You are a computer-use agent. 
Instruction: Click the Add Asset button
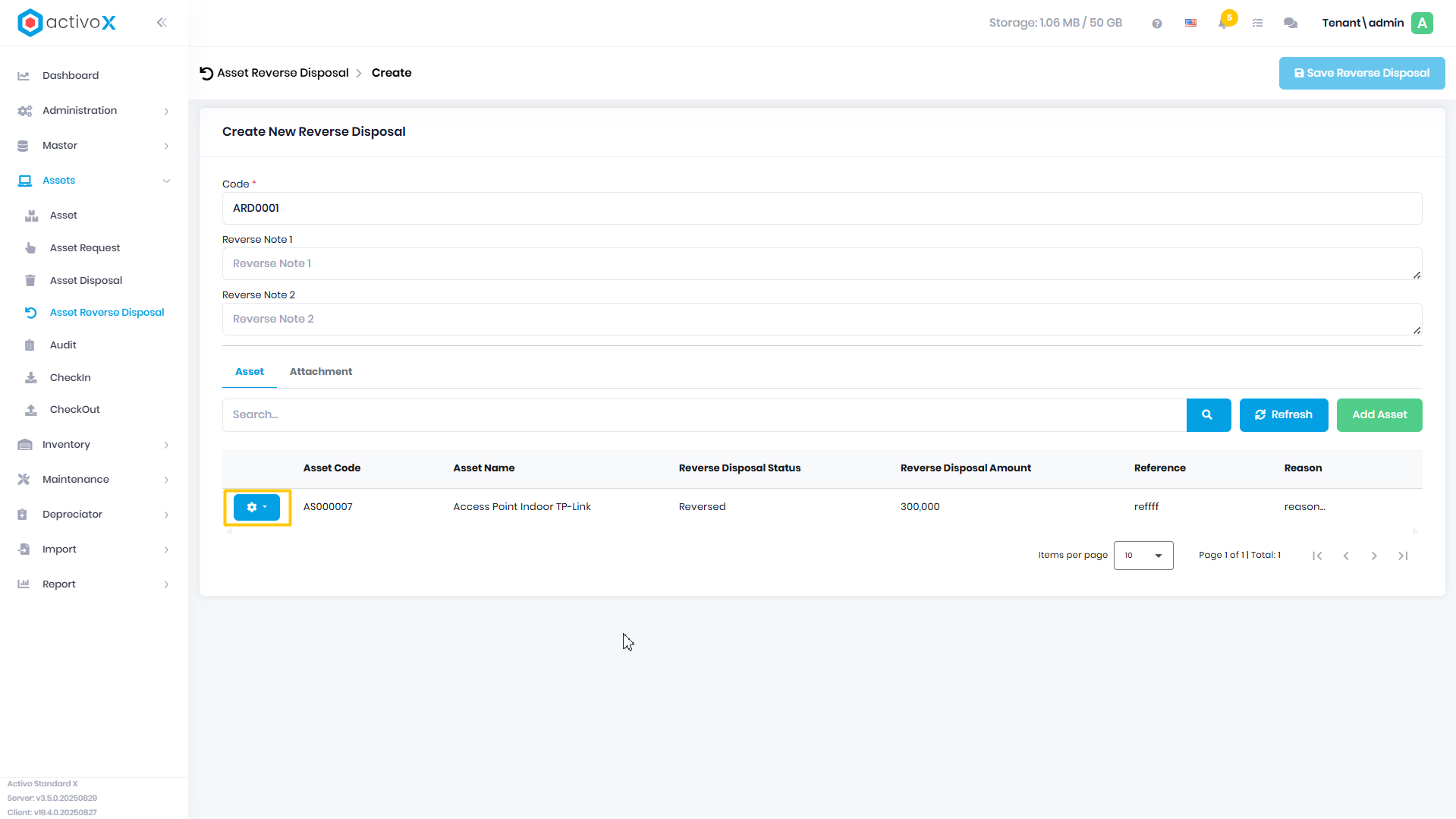(1379, 415)
